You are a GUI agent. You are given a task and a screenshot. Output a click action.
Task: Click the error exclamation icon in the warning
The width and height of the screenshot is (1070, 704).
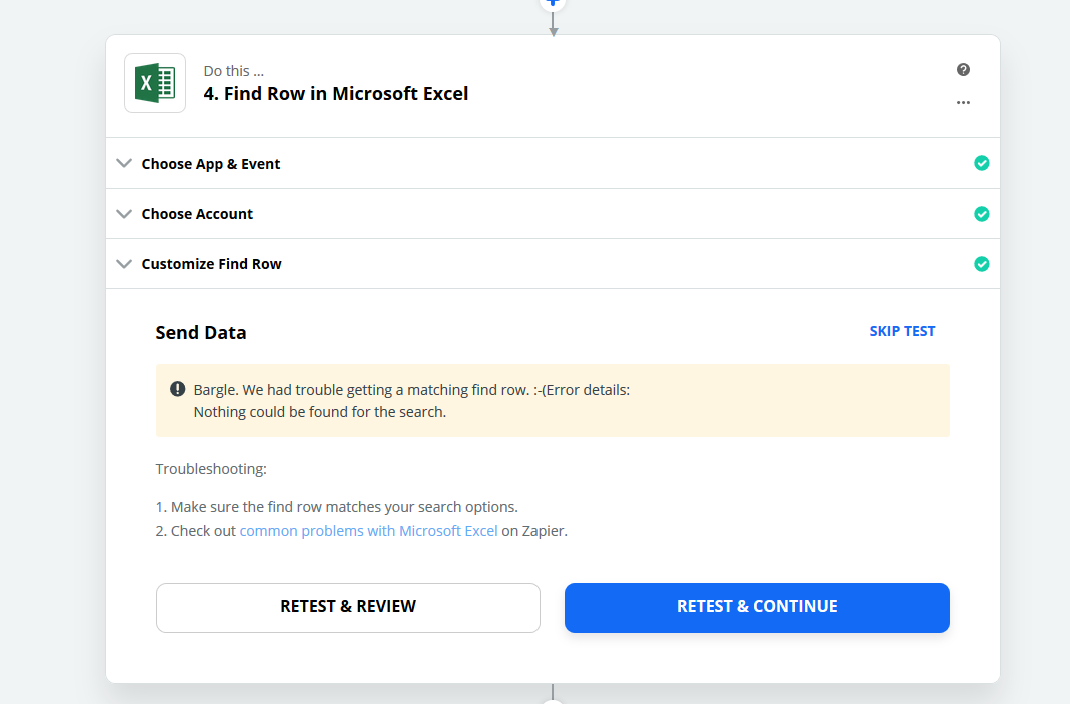(x=177, y=389)
